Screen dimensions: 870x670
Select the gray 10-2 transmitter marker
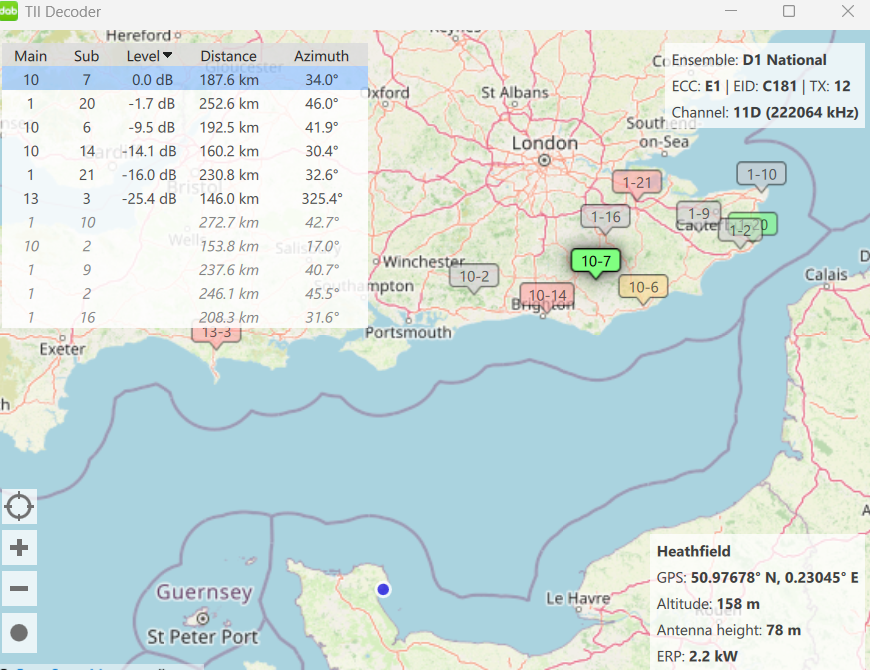coord(474,276)
